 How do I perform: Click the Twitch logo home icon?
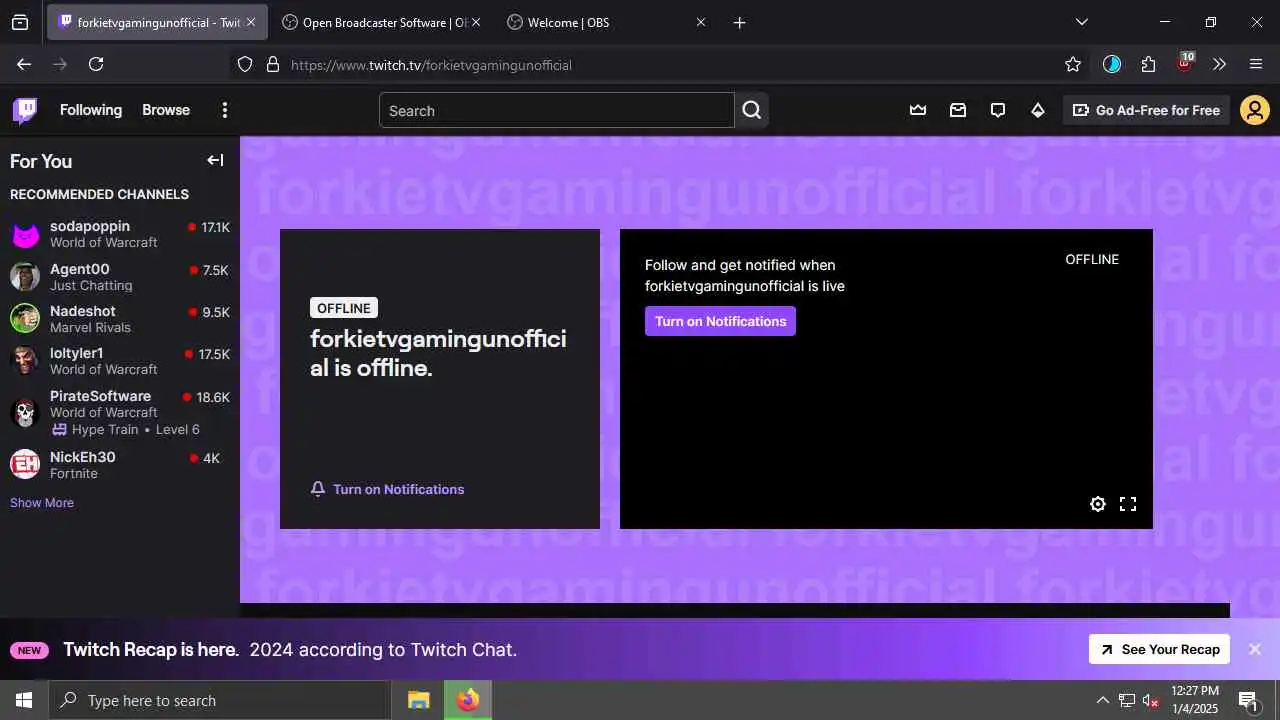point(25,110)
